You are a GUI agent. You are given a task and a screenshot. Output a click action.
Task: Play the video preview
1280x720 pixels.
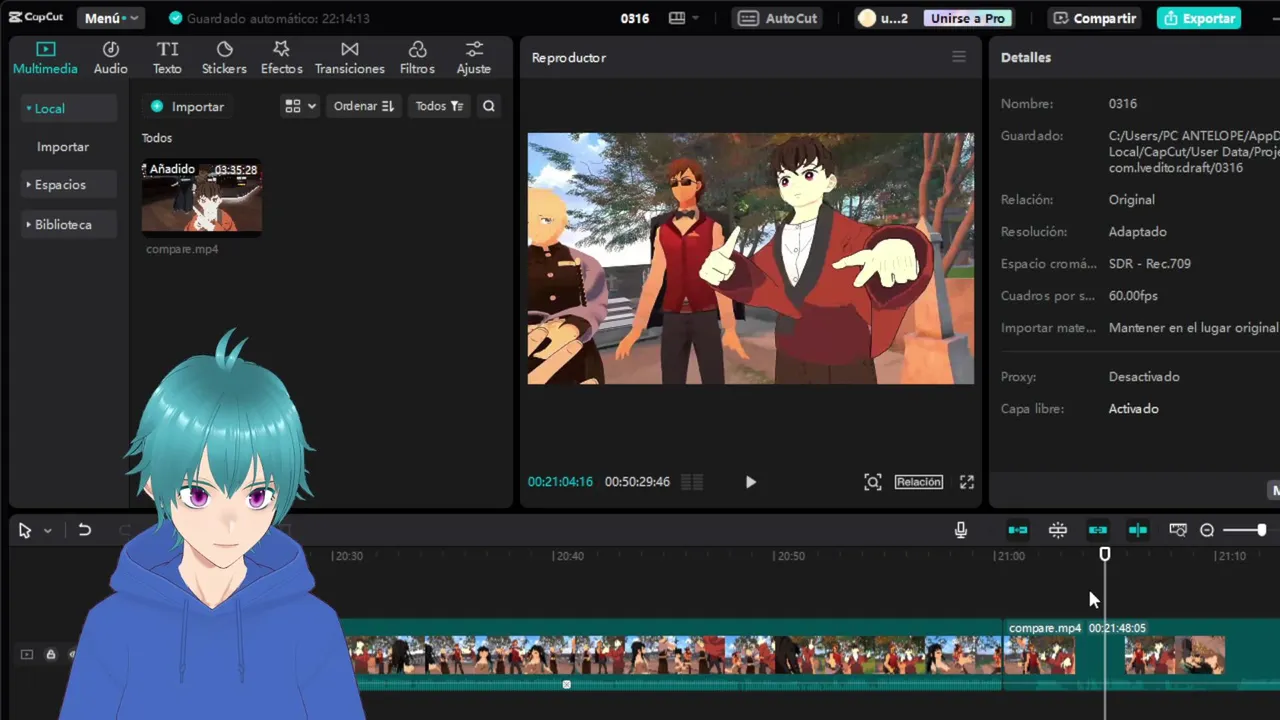(750, 482)
